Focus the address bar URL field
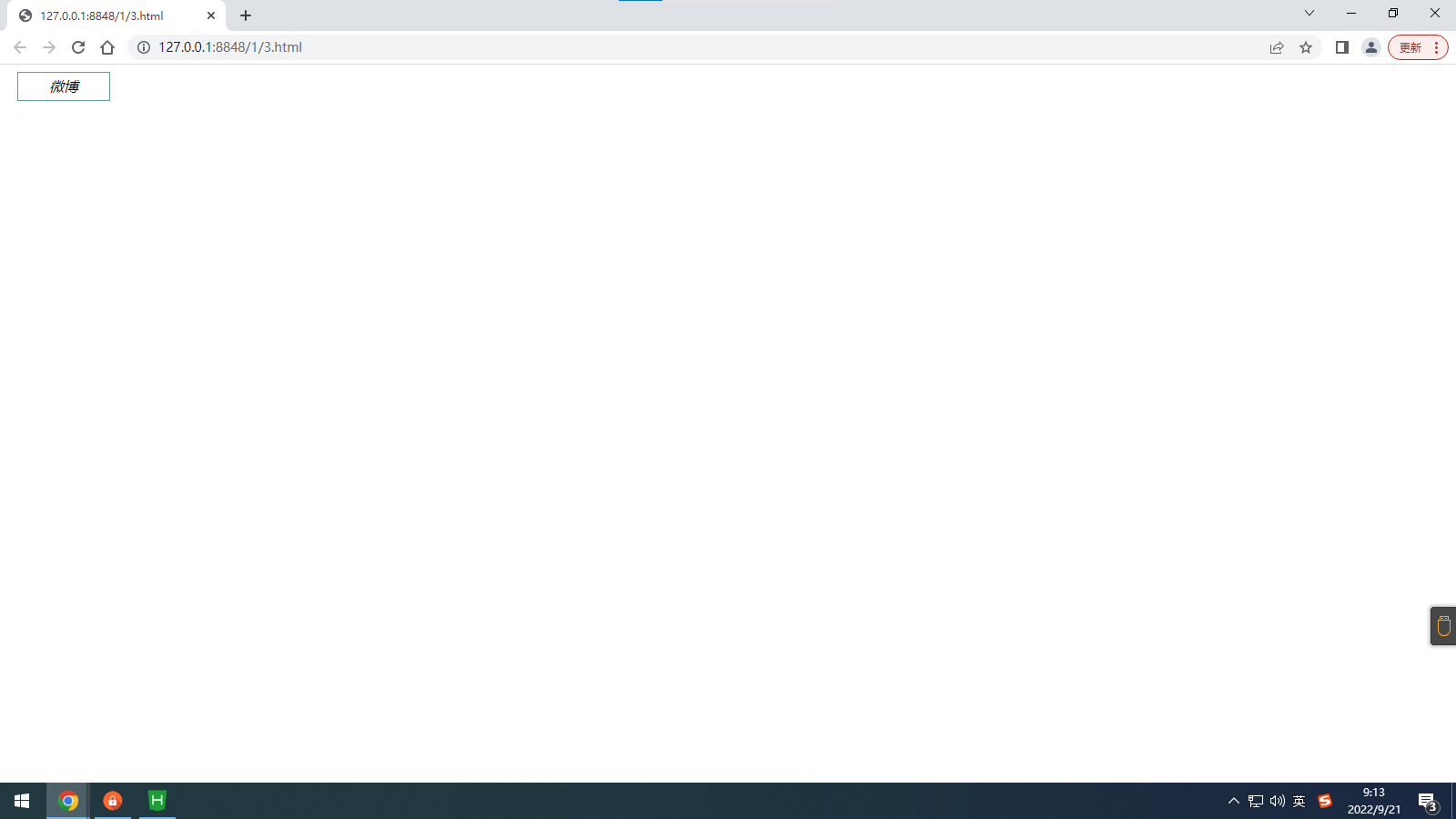This screenshot has height=819, width=1456. click(x=692, y=47)
